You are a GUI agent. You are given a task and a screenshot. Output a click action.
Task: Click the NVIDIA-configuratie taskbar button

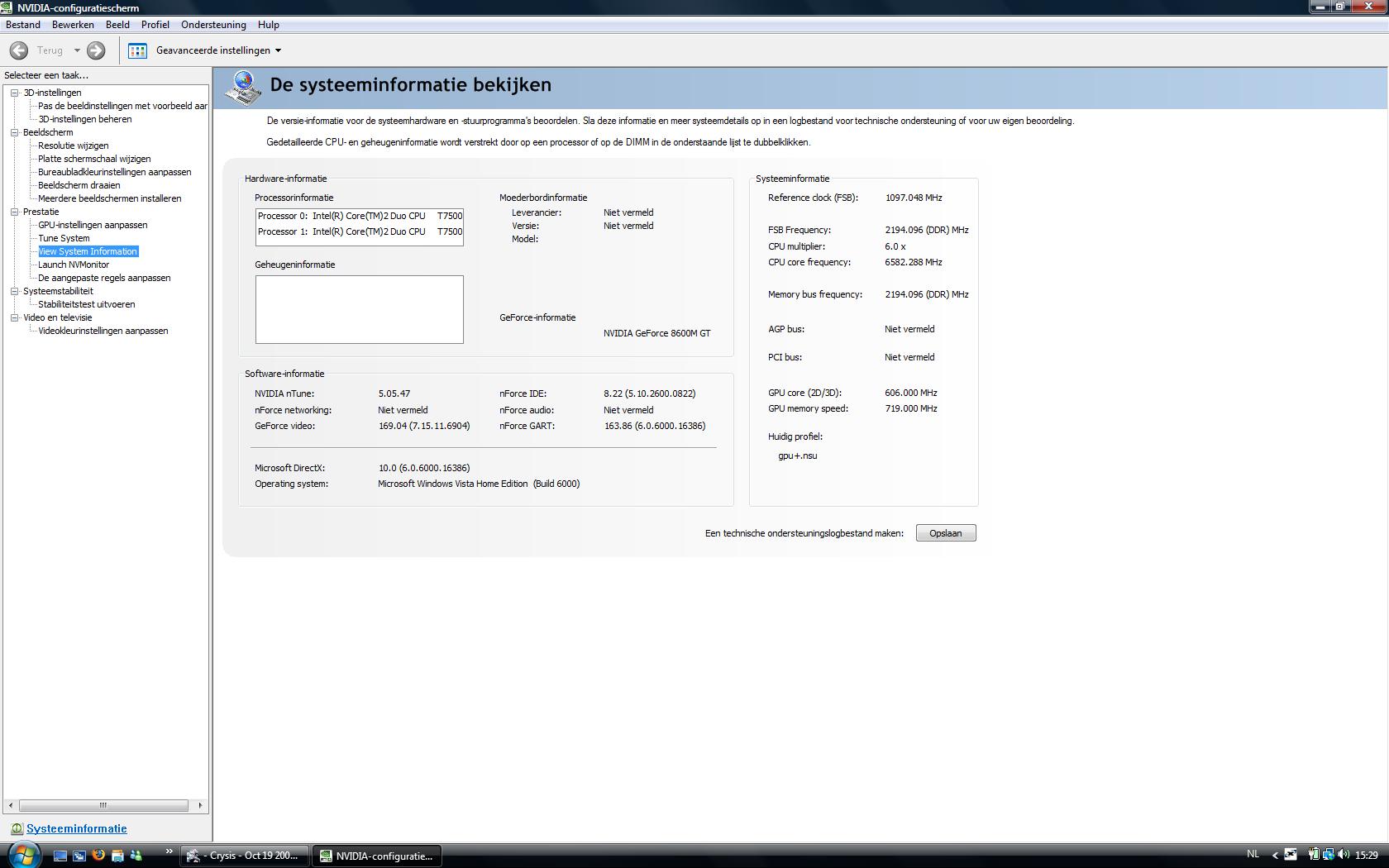pyautogui.click(x=377, y=856)
